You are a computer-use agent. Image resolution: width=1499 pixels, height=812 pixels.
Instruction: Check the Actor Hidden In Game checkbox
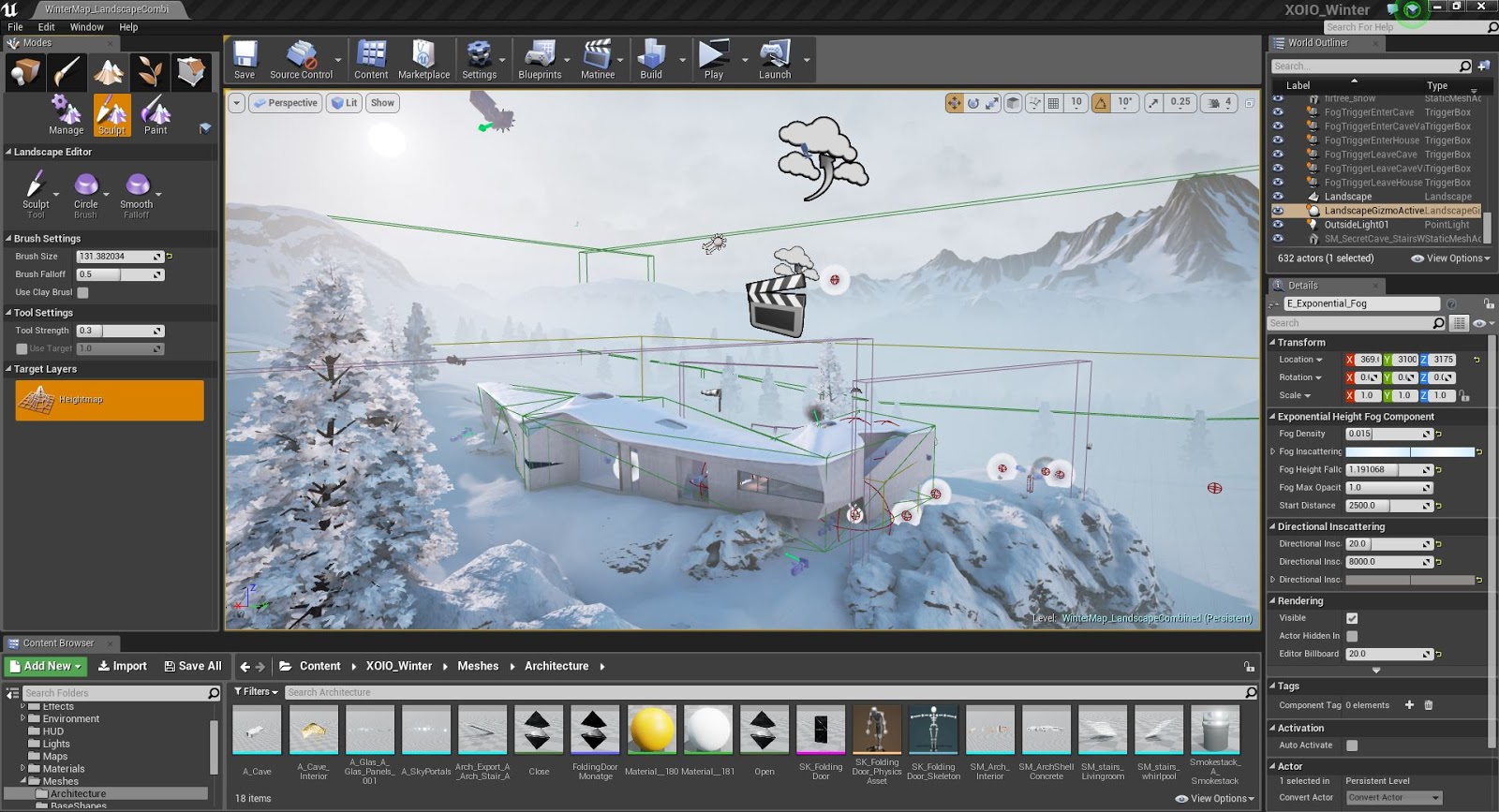coord(1352,636)
